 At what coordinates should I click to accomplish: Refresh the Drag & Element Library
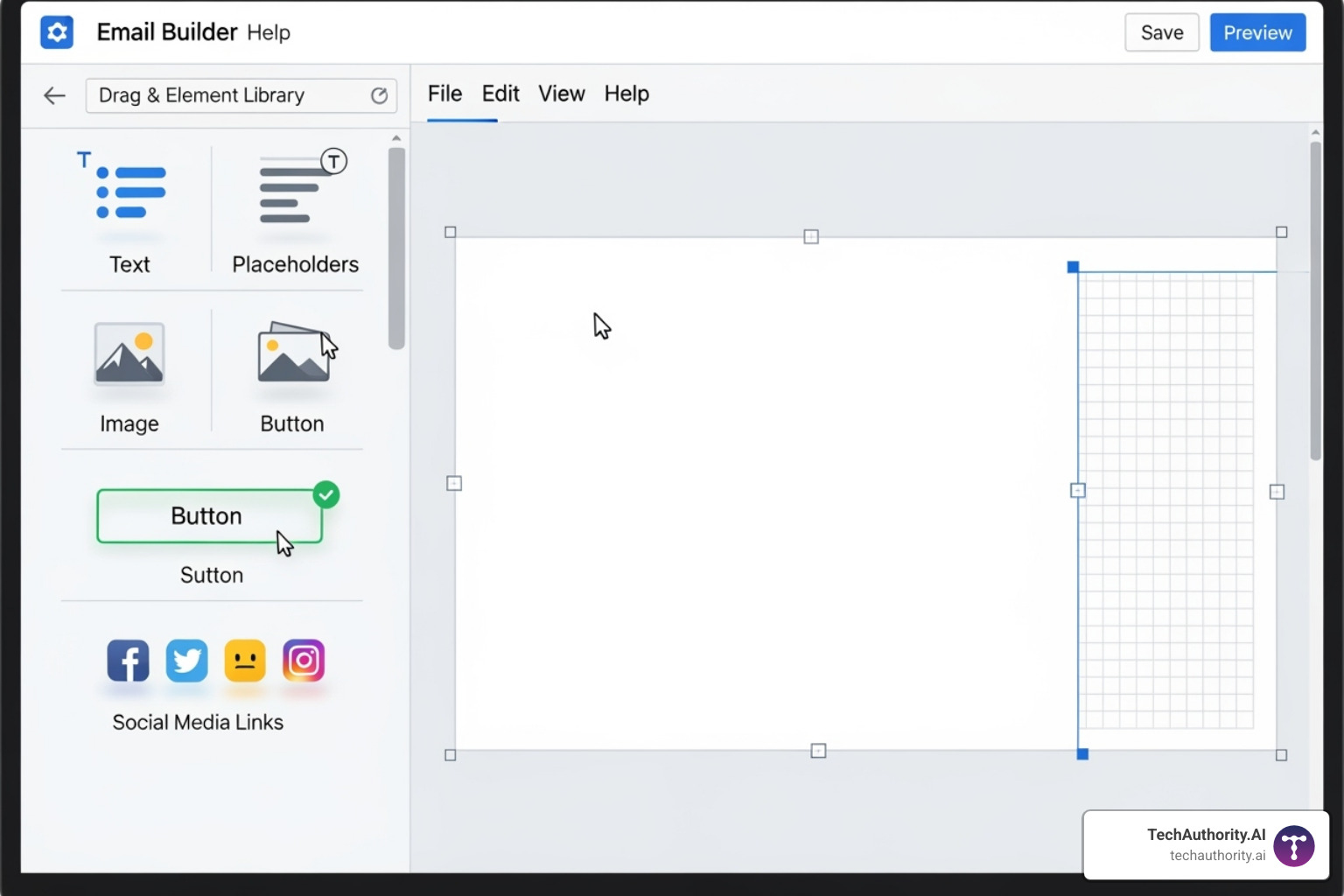tap(379, 95)
